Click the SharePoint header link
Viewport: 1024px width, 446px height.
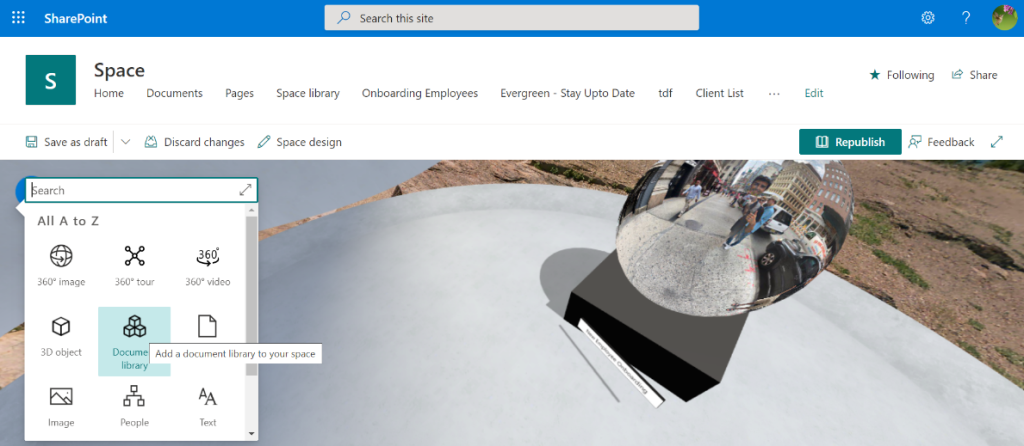[76, 18]
